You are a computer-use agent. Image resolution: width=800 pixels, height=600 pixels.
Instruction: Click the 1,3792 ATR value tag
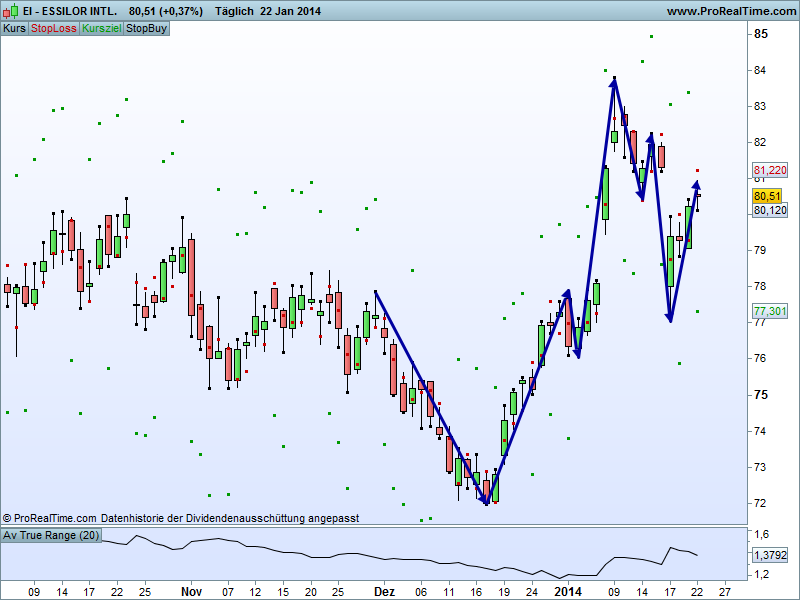[770, 555]
